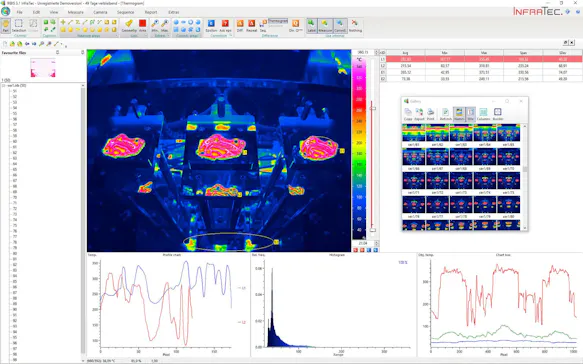The width and height of the screenshot is (583, 364).
Task: Open the Camera ribbon tab
Action: pyautogui.click(x=100, y=12)
